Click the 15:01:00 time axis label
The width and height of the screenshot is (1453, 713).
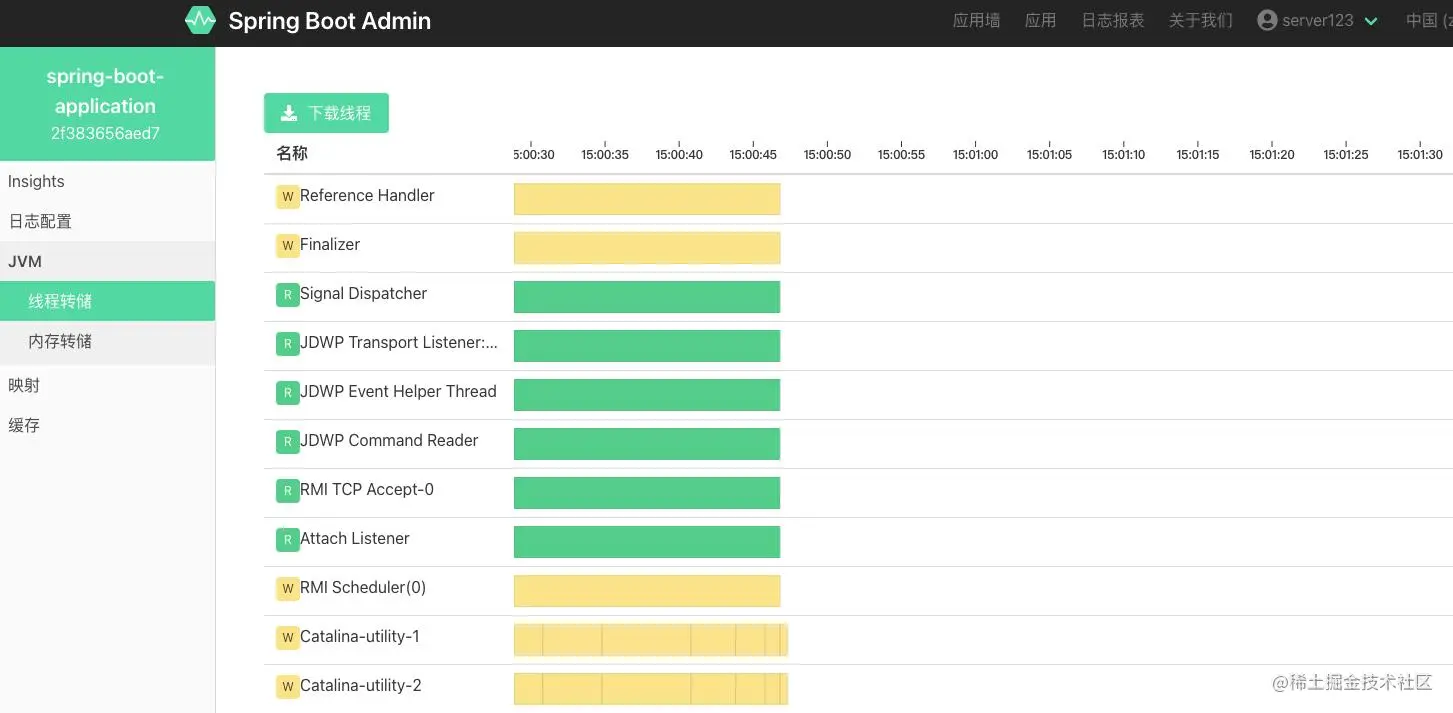pos(975,155)
